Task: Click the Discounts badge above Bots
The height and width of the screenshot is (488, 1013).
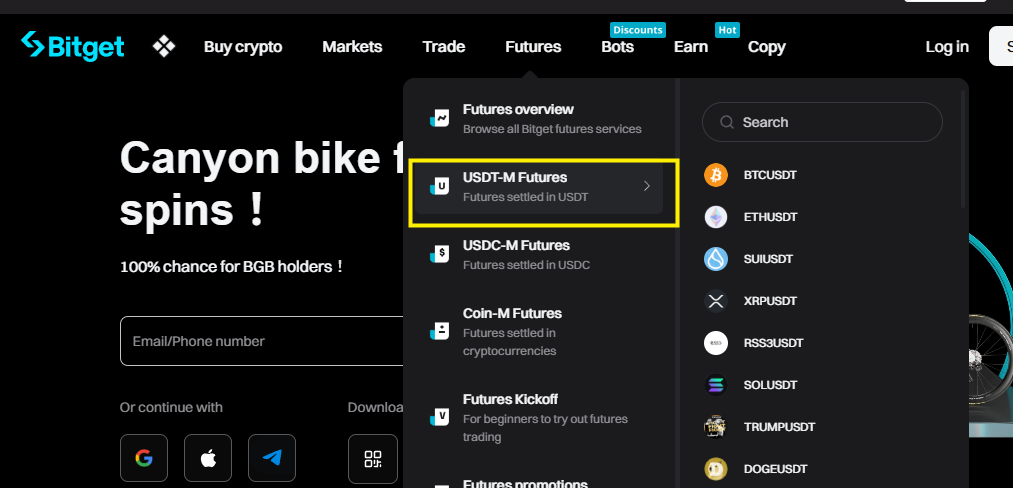Action: click(x=638, y=30)
